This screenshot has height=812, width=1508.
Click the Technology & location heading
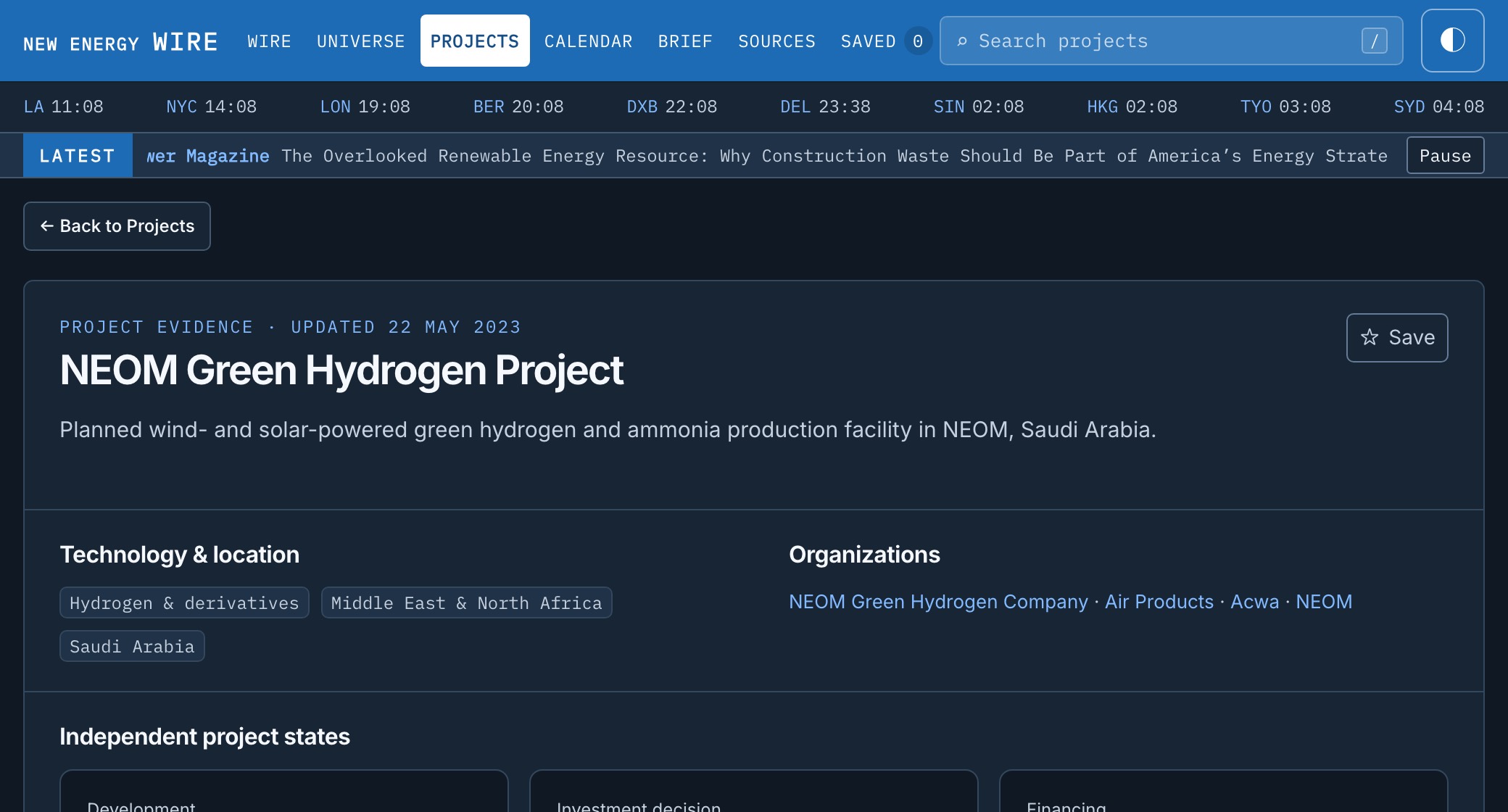(179, 555)
